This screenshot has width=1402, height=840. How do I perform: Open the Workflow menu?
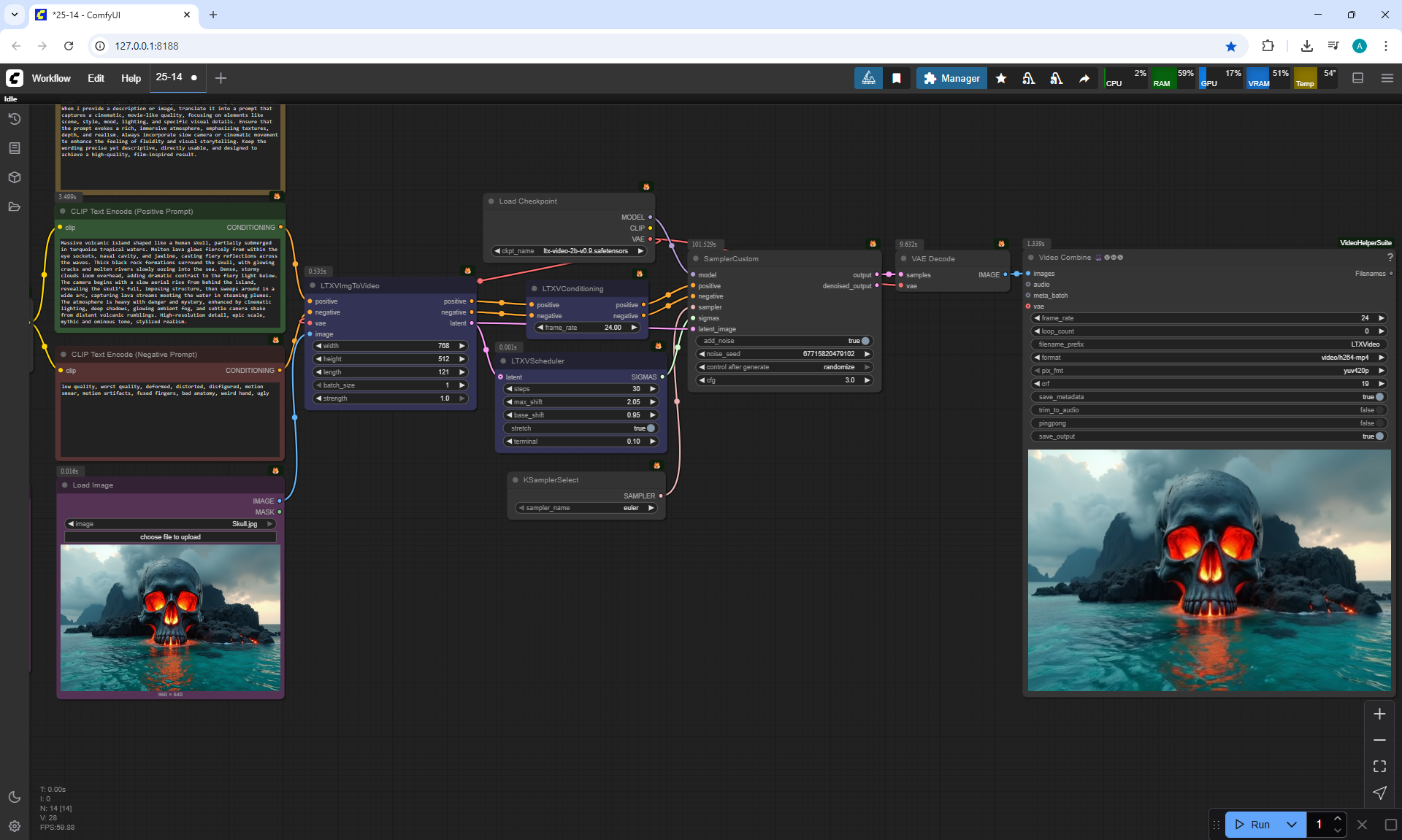pyautogui.click(x=51, y=78)
